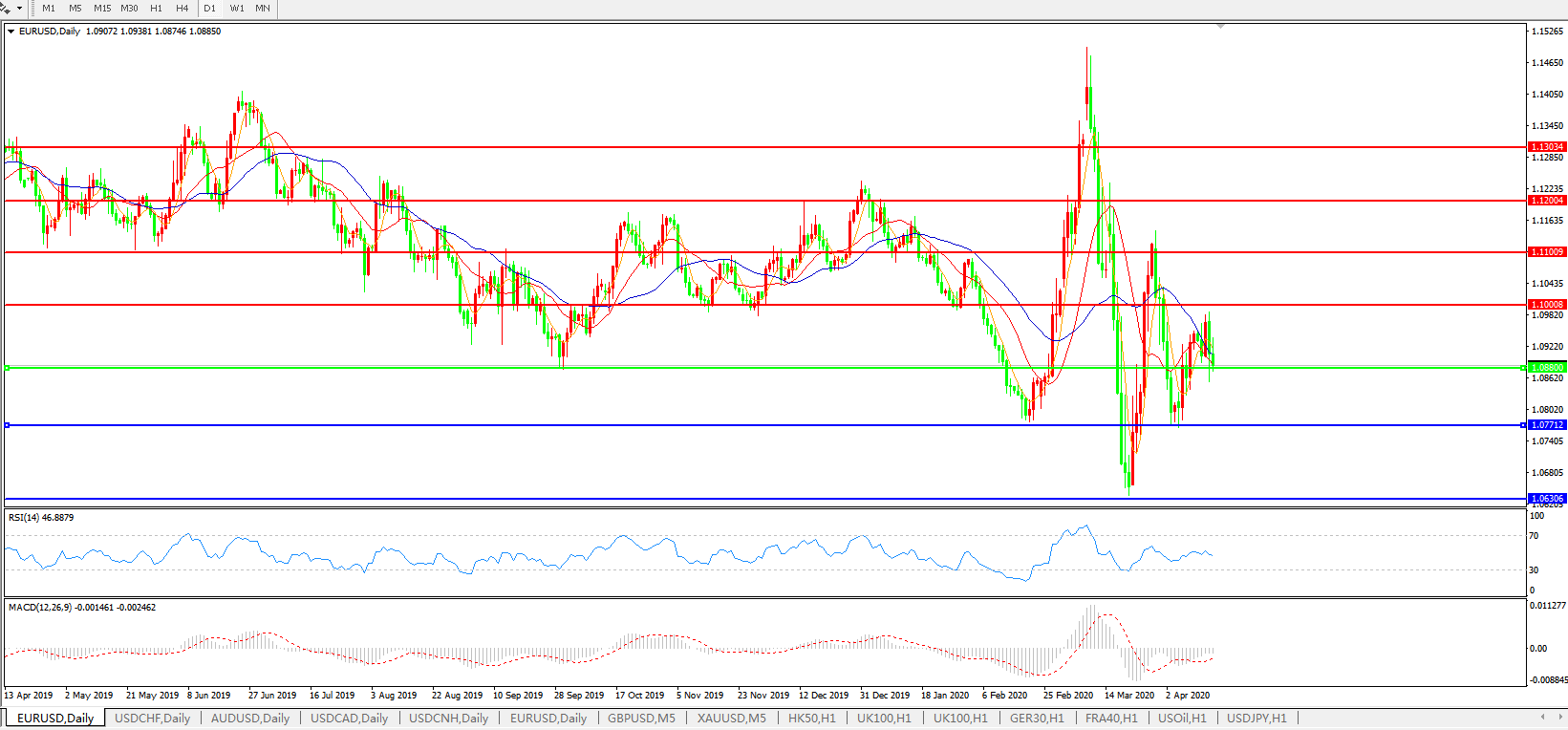Select the M5 timeframe button

(x=75, y=9)
